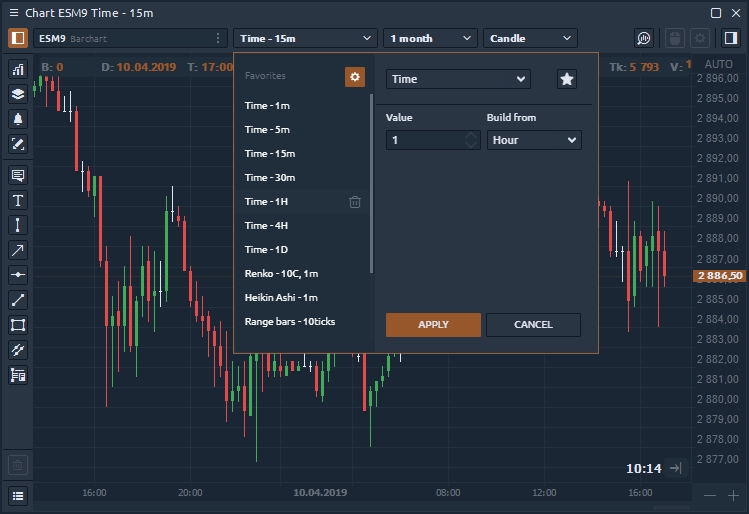Click the volume analysis magnifier icon
Image resolution: width=749 pixels, height=514 pixels.
click(x=645, y=38)
